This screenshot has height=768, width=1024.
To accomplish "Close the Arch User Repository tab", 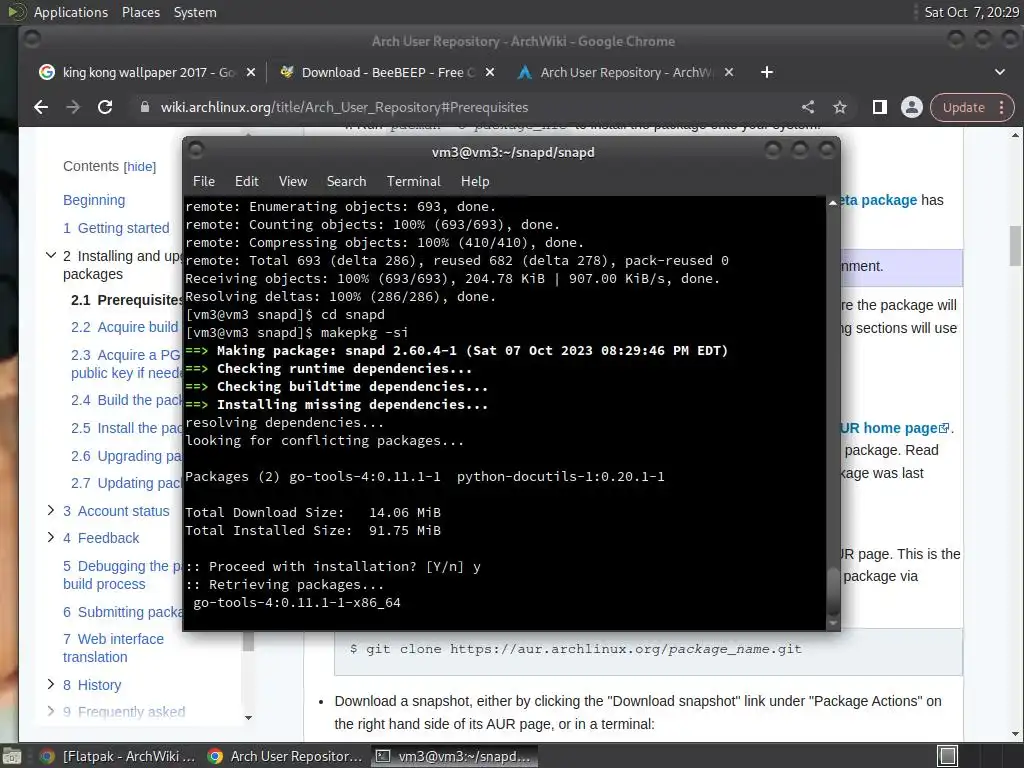I will click(x=729, y=72).
